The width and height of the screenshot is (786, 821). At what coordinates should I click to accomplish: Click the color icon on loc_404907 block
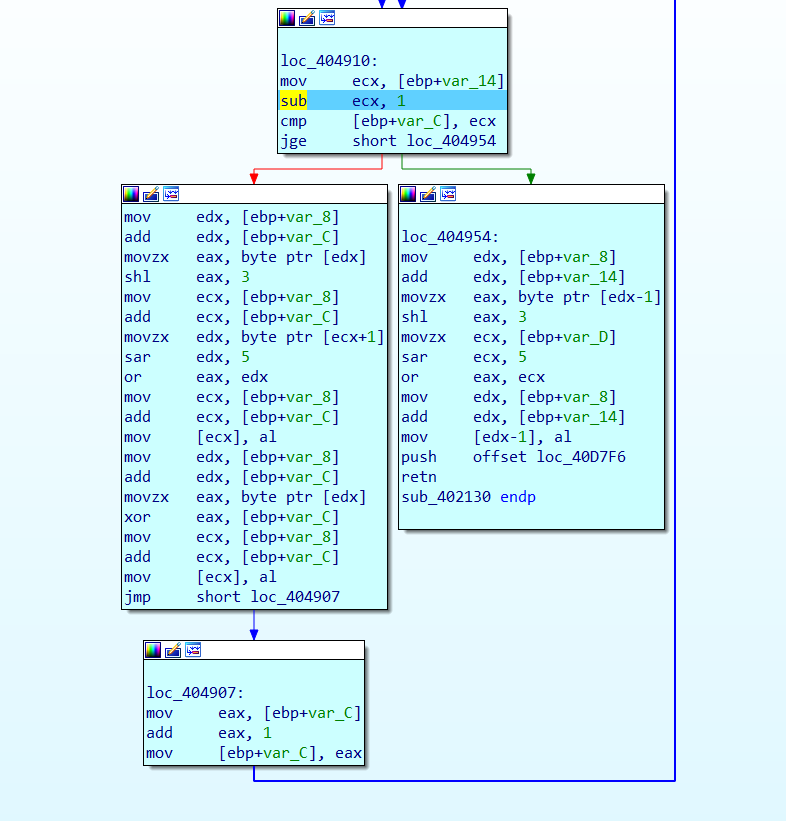pos(153,650)
